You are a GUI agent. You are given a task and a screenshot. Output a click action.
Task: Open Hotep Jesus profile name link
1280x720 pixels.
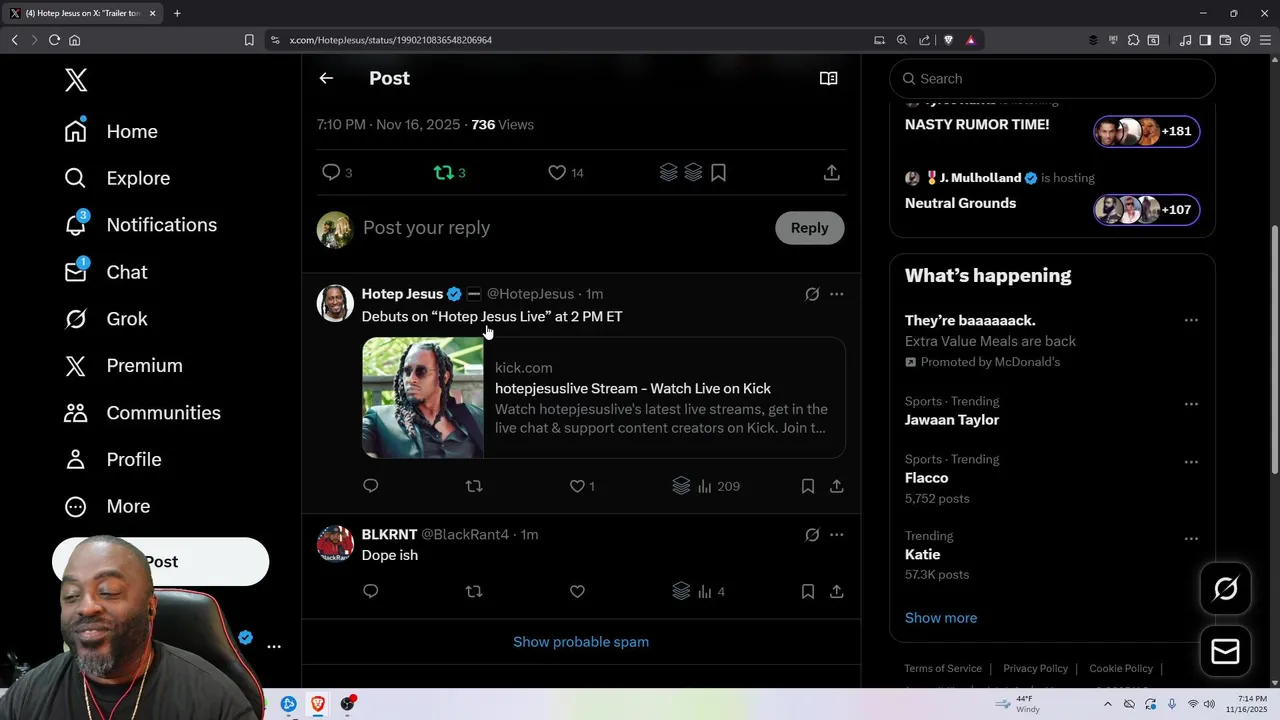tap(402, 294)
